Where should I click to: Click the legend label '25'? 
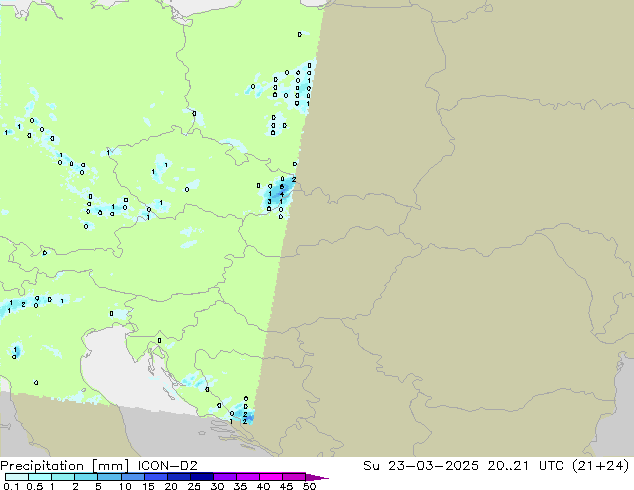pyautogui.click(x=194, y=486)
